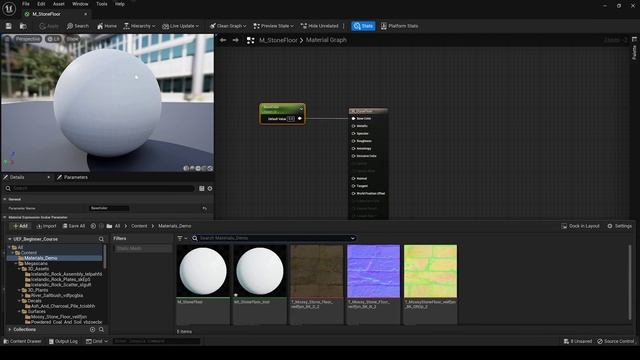640x360 pixels.
Task: Open the viewport Show menu
Action: click(72, 39)
